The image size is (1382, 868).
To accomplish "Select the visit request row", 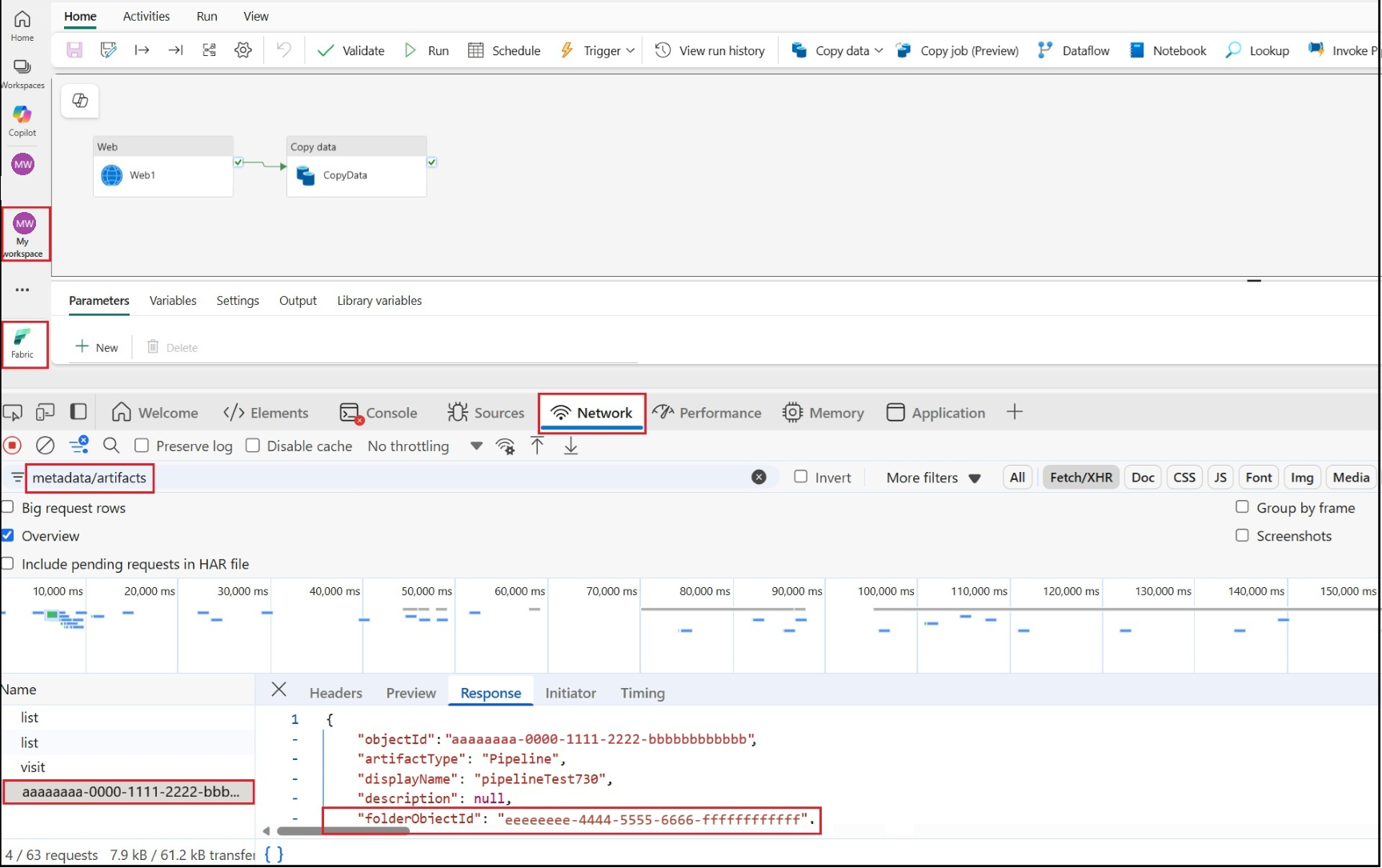I will (x=128, y=767).
